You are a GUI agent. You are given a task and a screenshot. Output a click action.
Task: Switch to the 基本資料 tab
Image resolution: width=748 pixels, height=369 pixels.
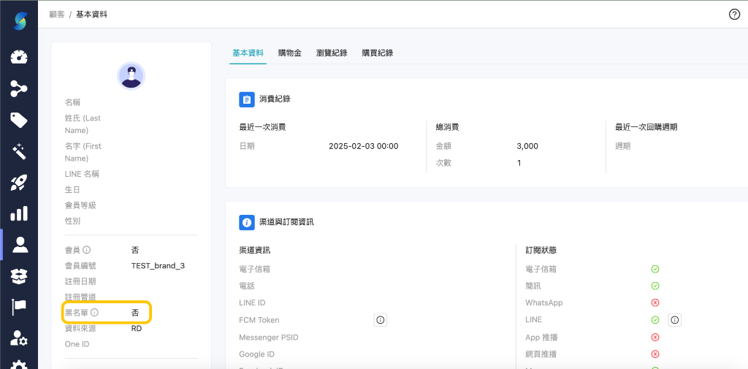(x=248, y=53)
